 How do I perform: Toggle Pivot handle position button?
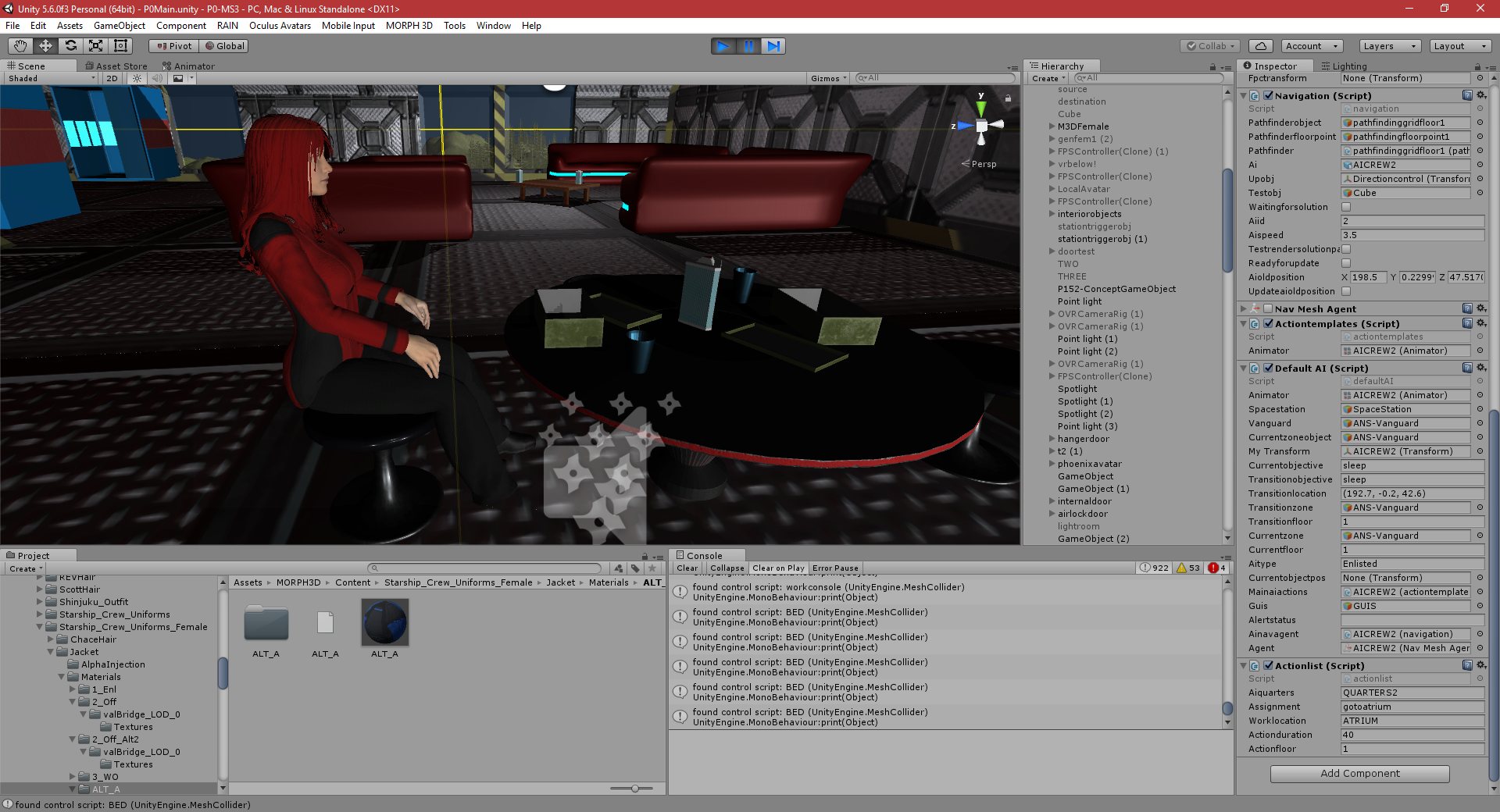(173, 46)
